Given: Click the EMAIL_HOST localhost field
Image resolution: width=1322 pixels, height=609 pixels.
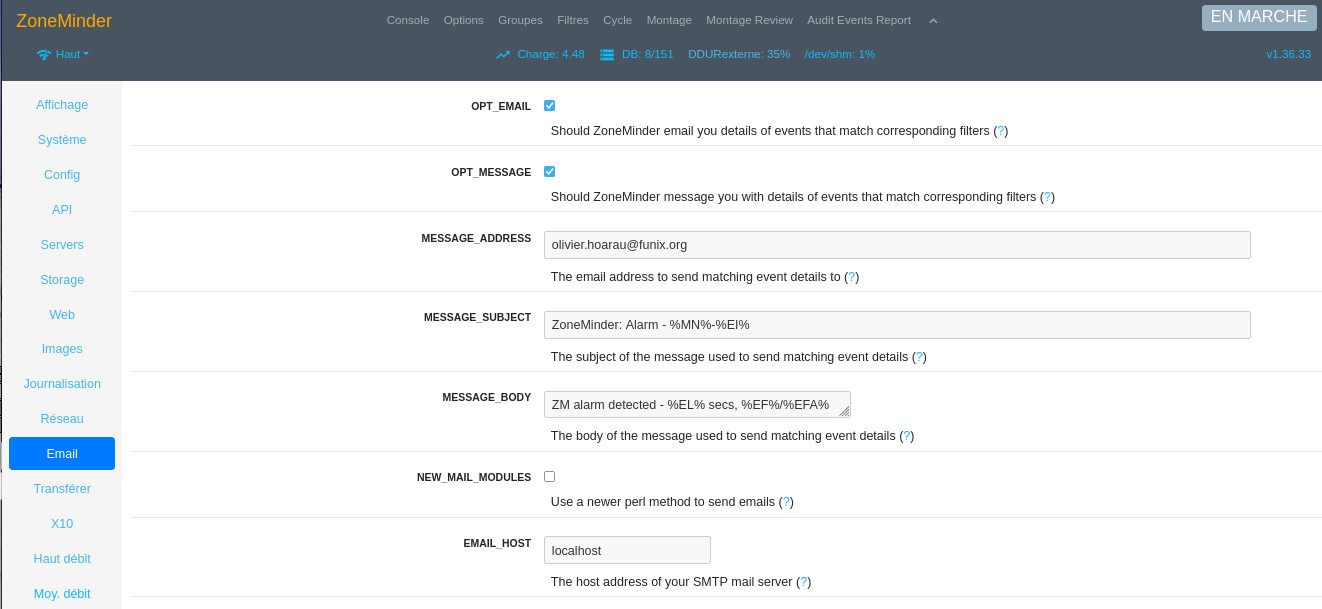Looking at the screenshot, I should tap(627, 550).
